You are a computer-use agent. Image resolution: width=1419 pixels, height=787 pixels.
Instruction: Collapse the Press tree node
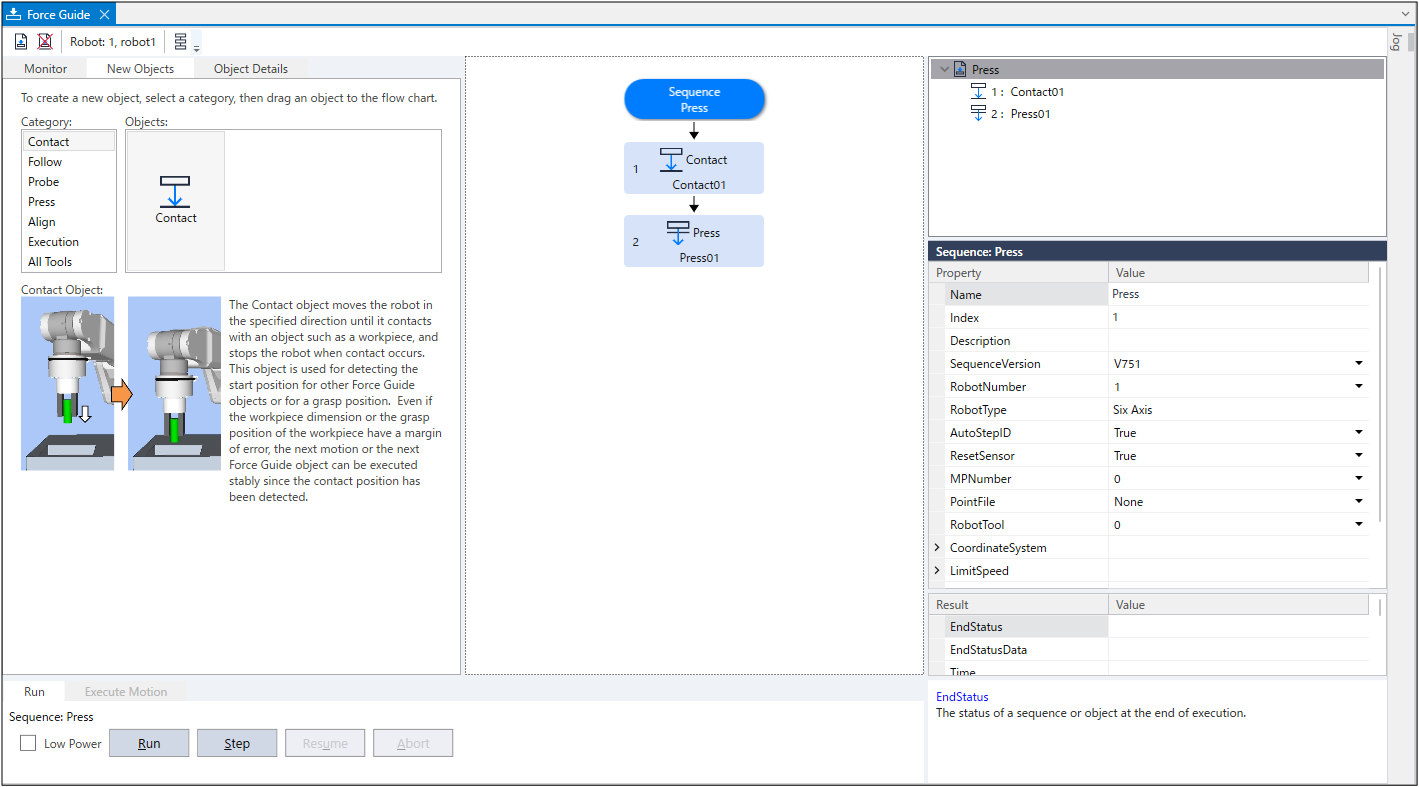pos(945,70)
